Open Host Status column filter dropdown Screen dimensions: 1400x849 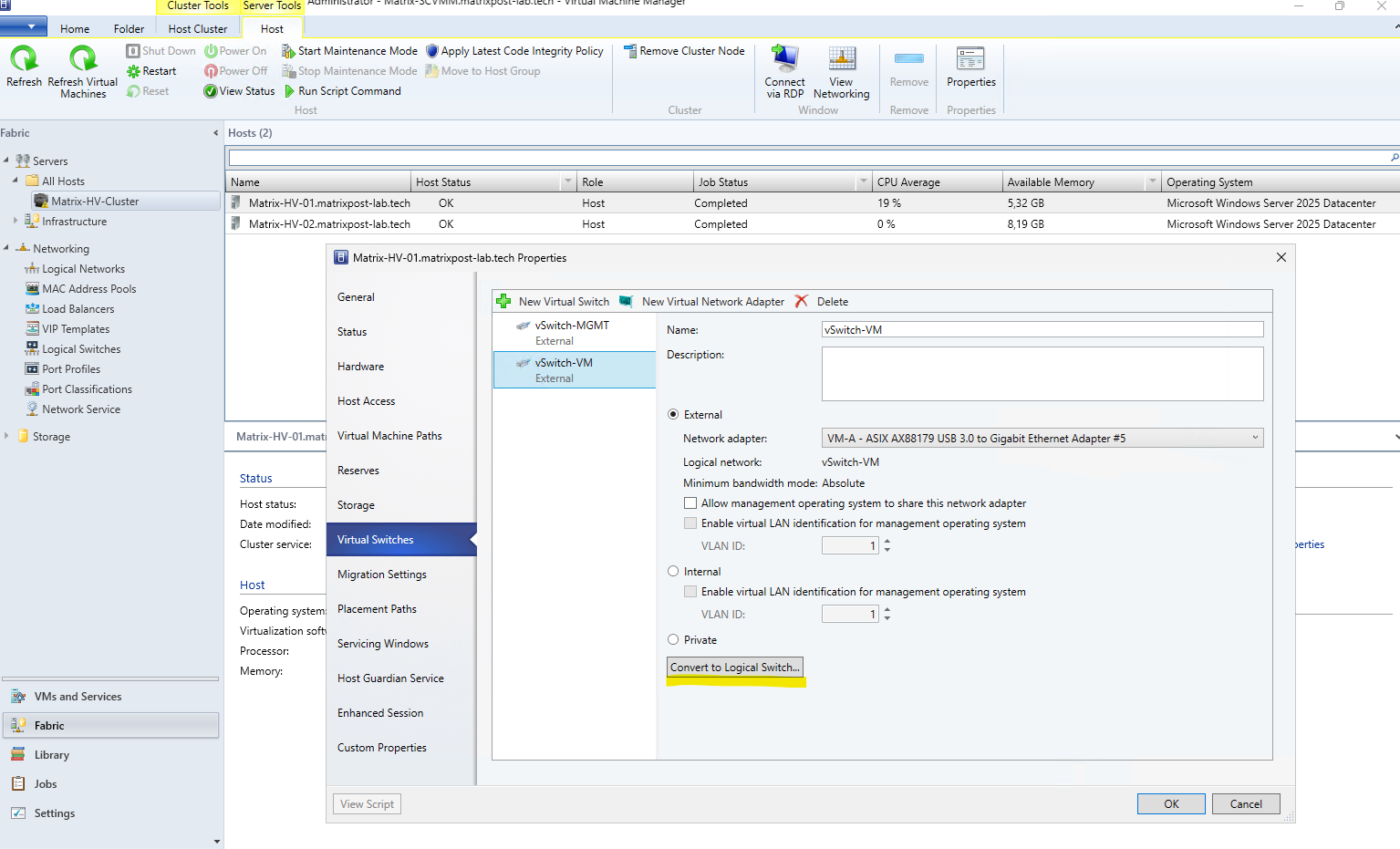tap(568, 181)
